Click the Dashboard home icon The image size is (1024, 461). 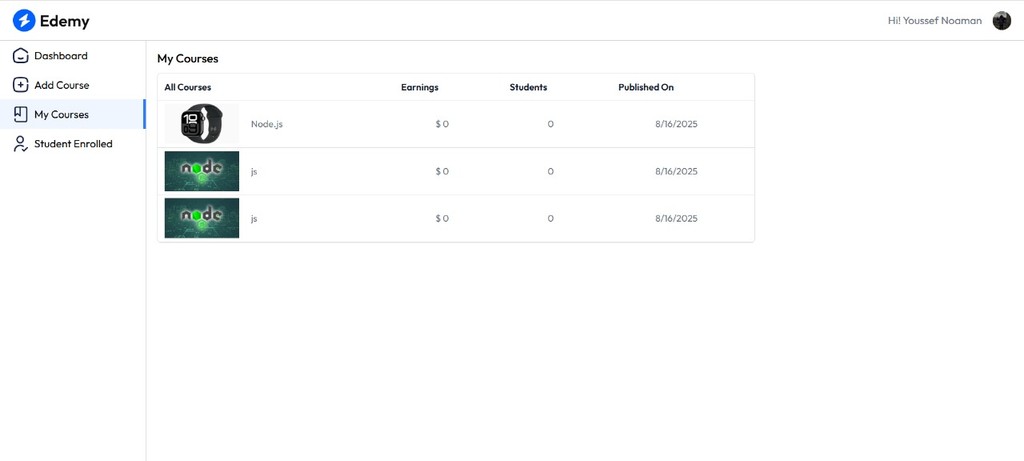[20, 56]
